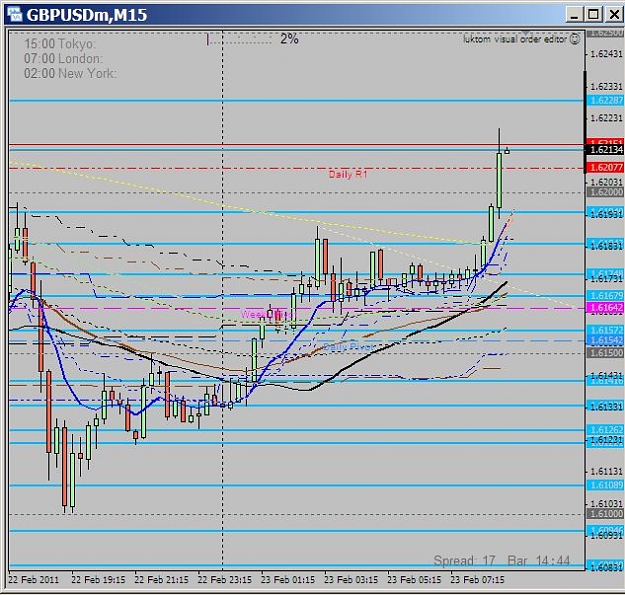The image size is (625, 595).
Task: Click the blue 1.61089 price level tag
Action: (605, 485)
